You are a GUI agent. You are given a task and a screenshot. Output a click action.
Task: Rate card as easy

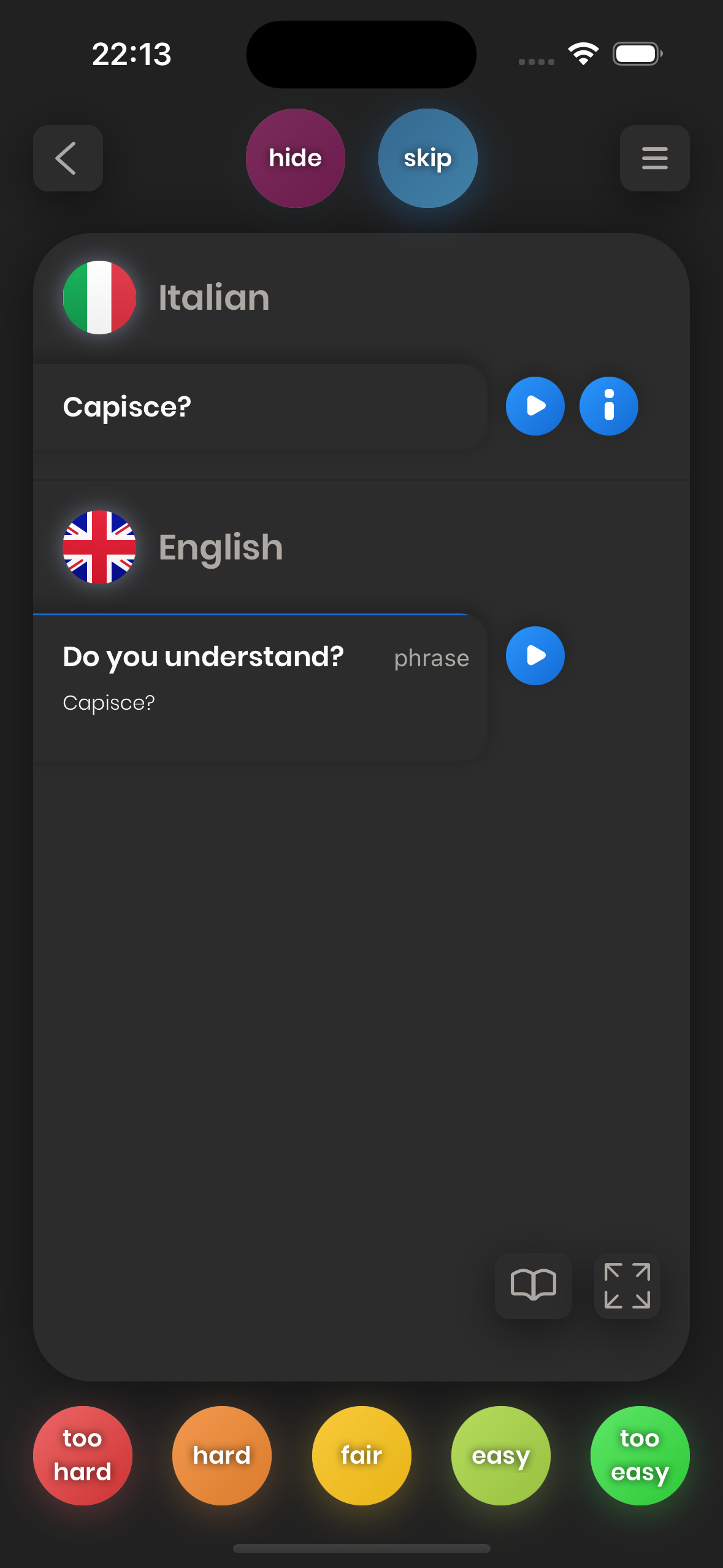coord(500,1455)
